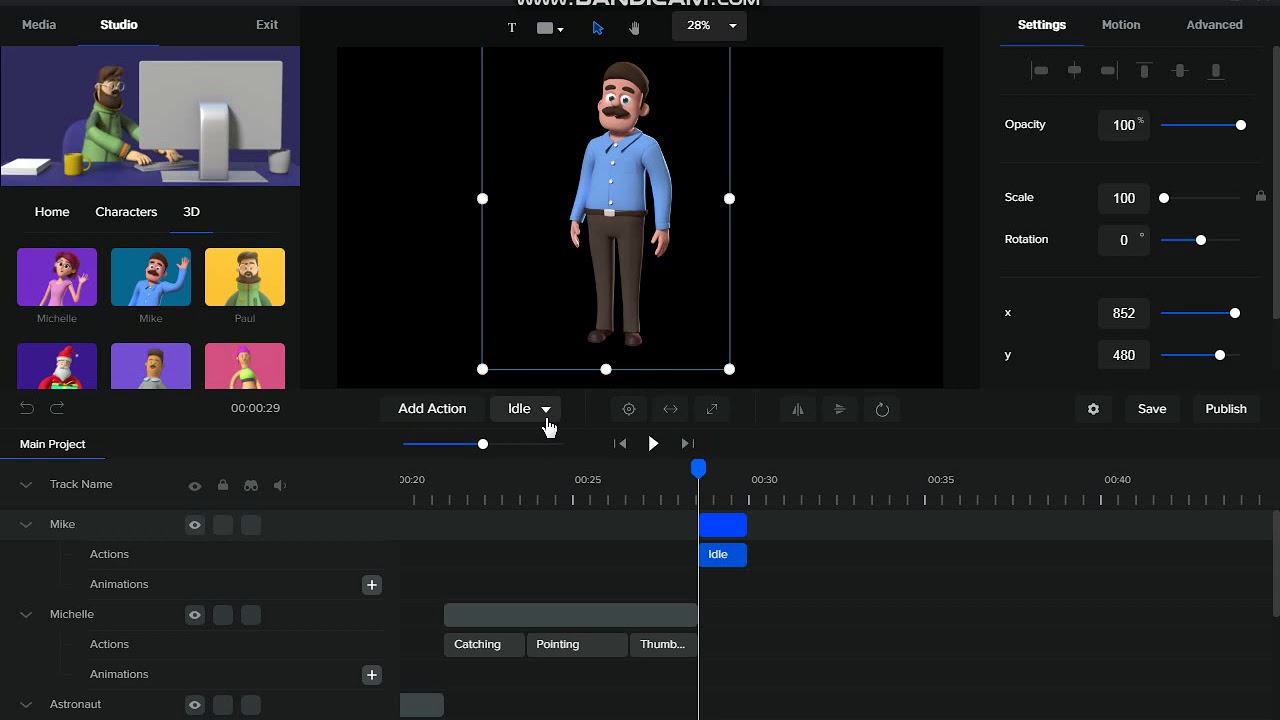Click the circular reset rotation icon

click(882, 409)
